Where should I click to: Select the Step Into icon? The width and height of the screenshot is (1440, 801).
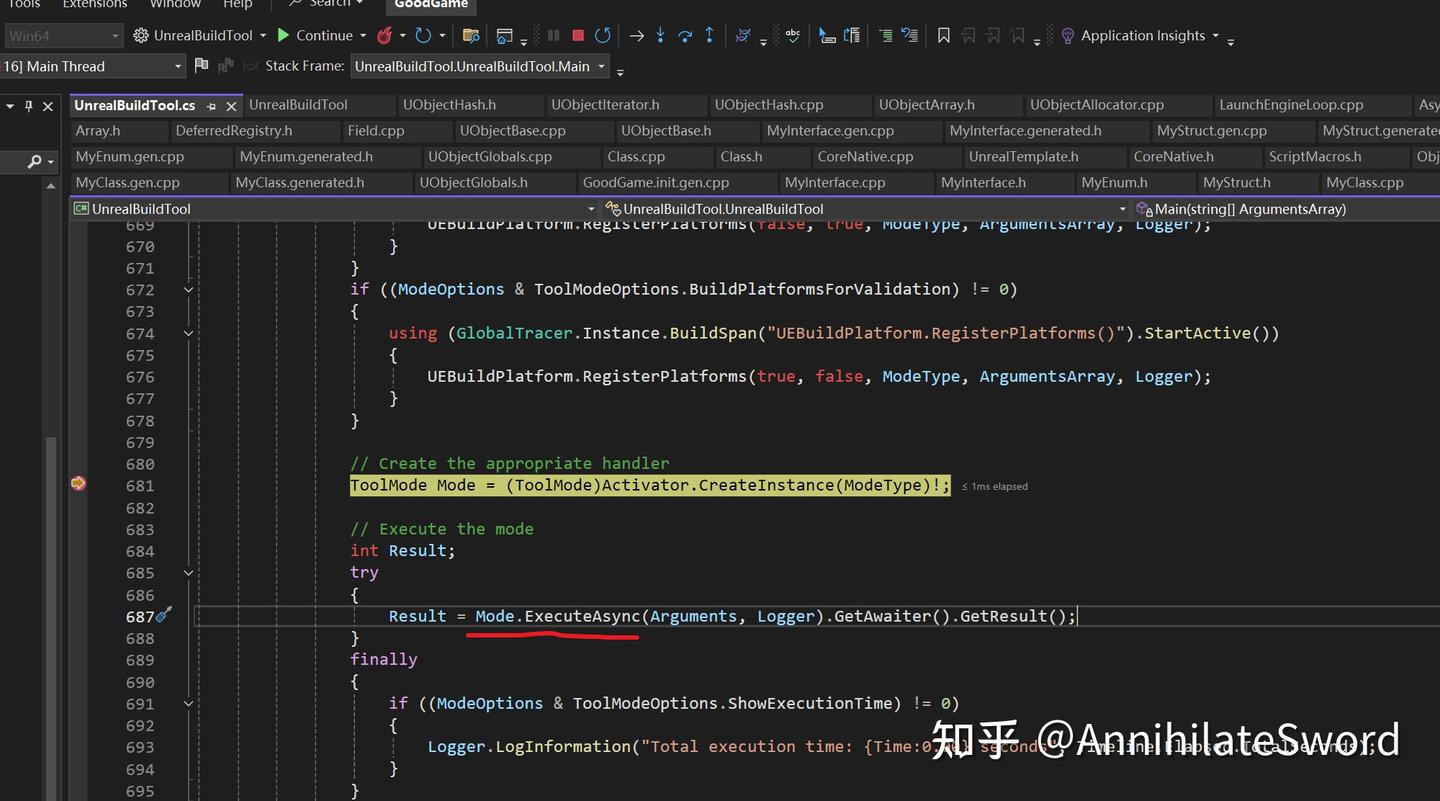point(660,35)
